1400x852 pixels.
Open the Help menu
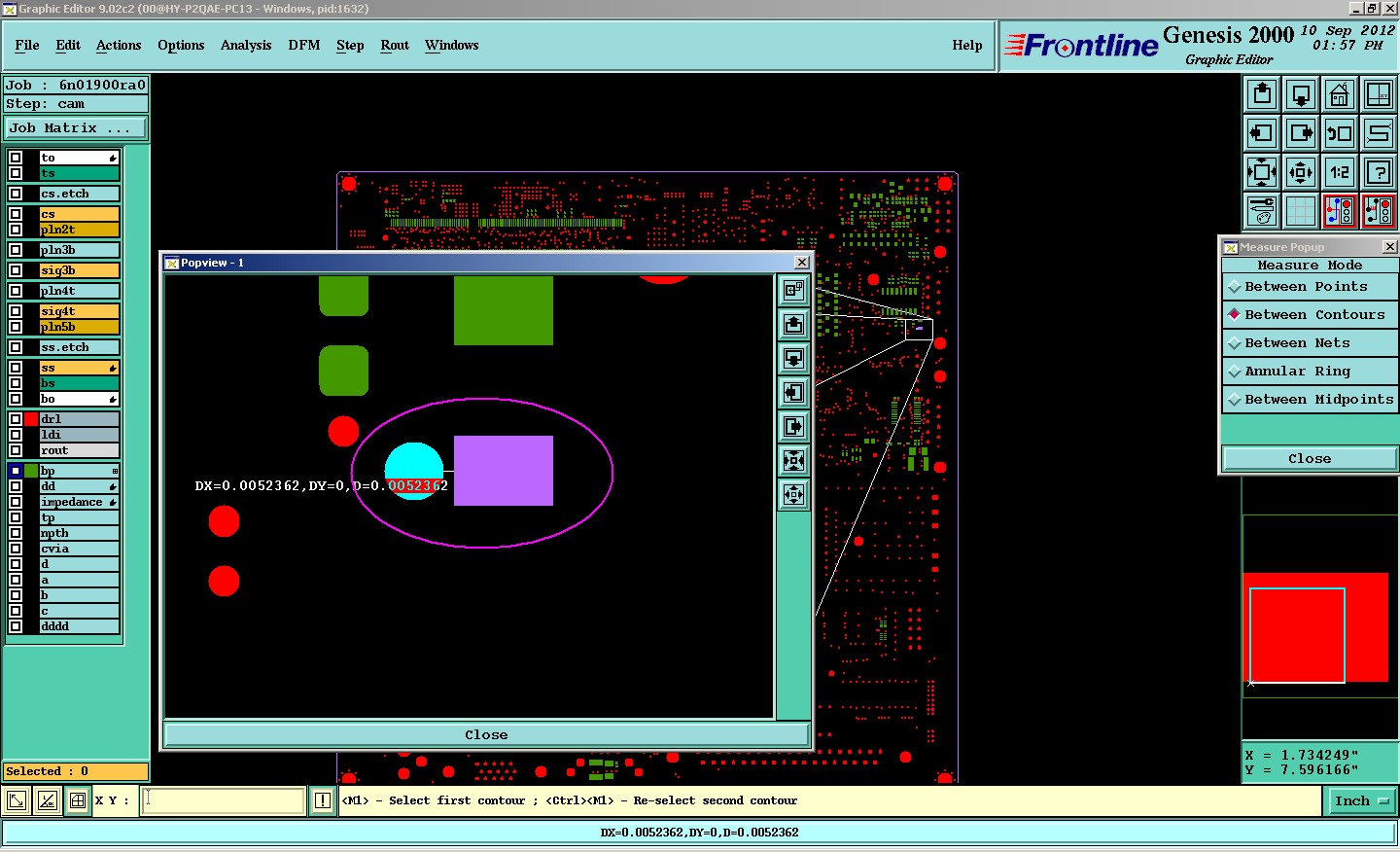[967, 45]
